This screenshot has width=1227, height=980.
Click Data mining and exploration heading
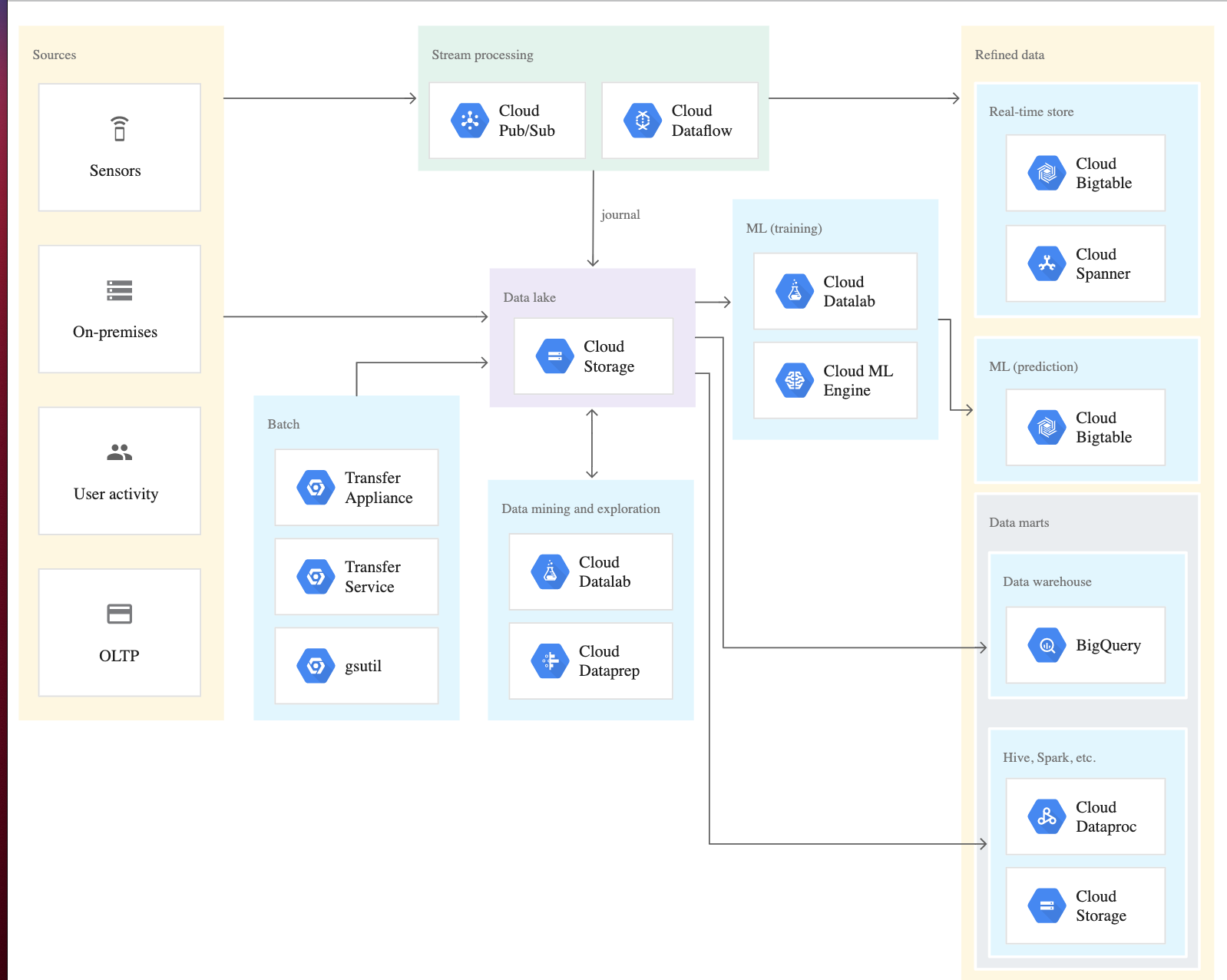580,508
